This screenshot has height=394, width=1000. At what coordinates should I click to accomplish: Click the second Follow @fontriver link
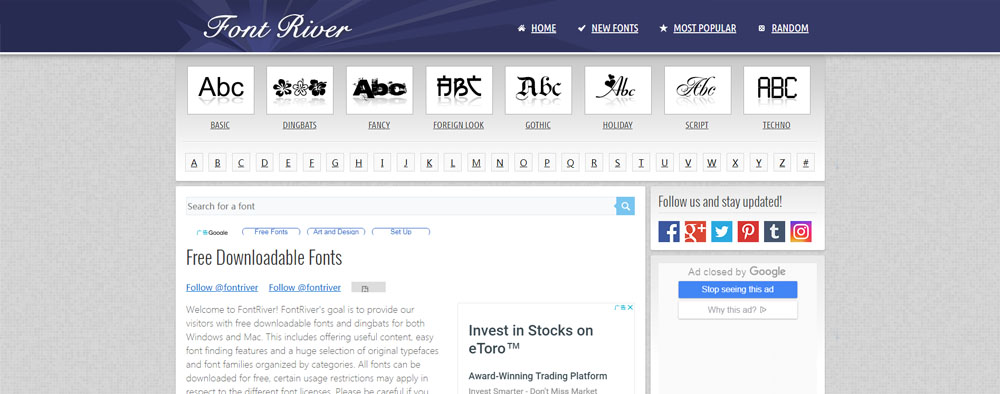click(x=305, y=288)
